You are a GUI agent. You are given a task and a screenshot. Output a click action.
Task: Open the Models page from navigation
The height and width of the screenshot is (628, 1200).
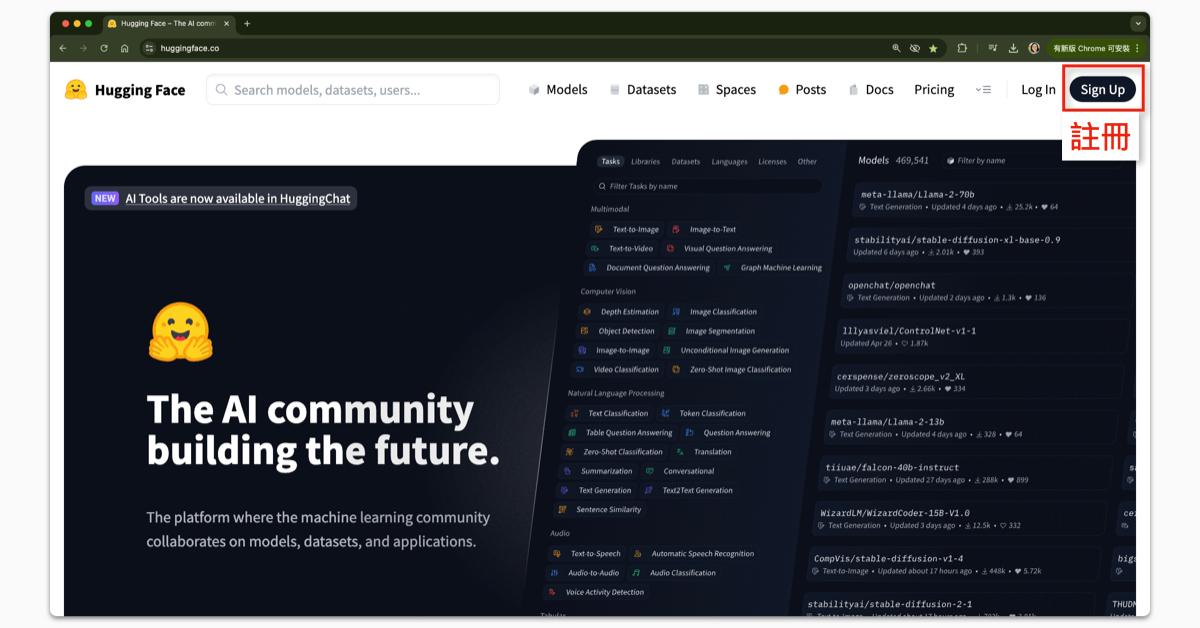coord(558,90)
